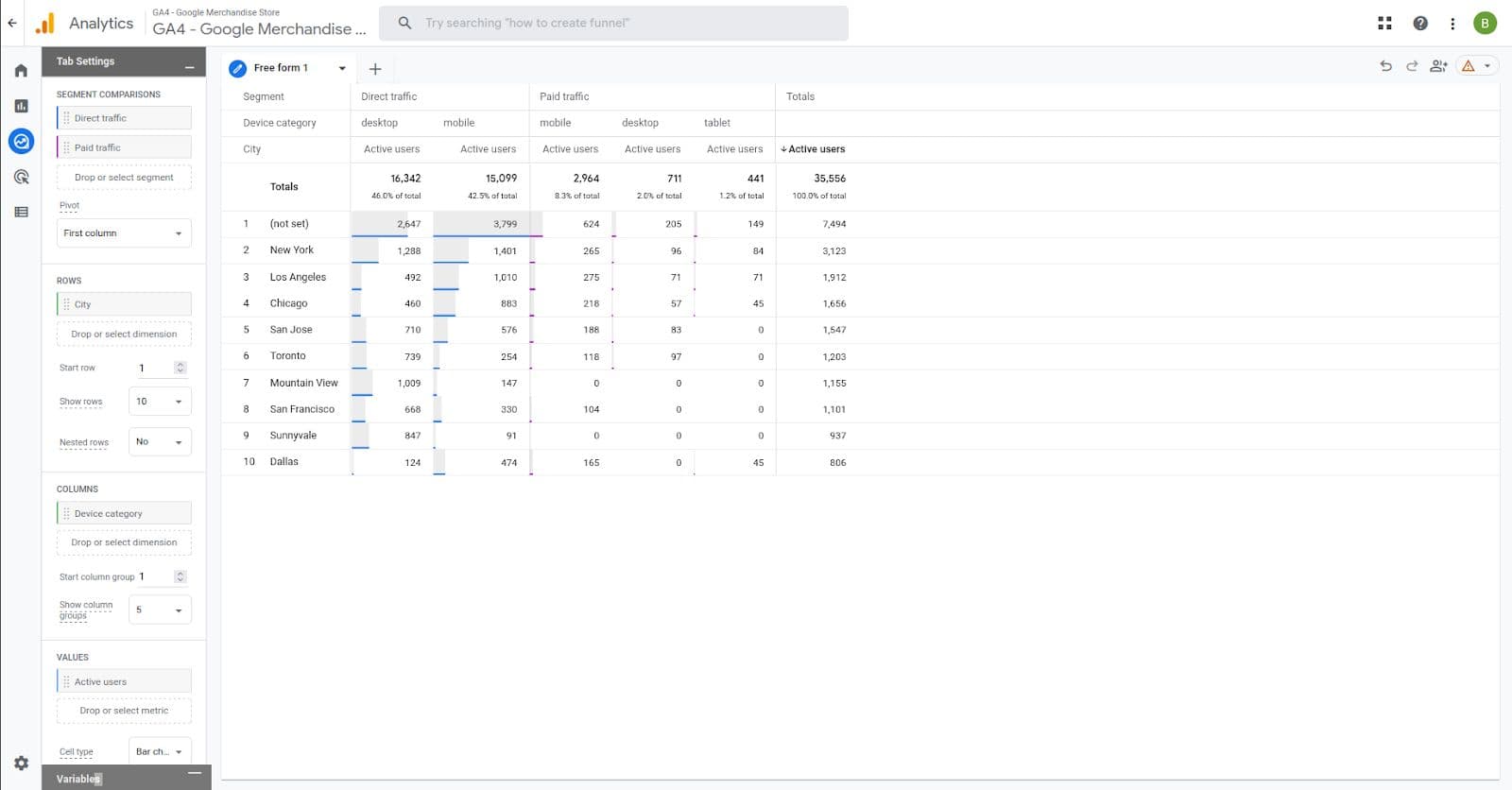Open the Google apps grid icon
Screen dimensions: 1512x790
pyautogui.click(x=1384, y=24)
